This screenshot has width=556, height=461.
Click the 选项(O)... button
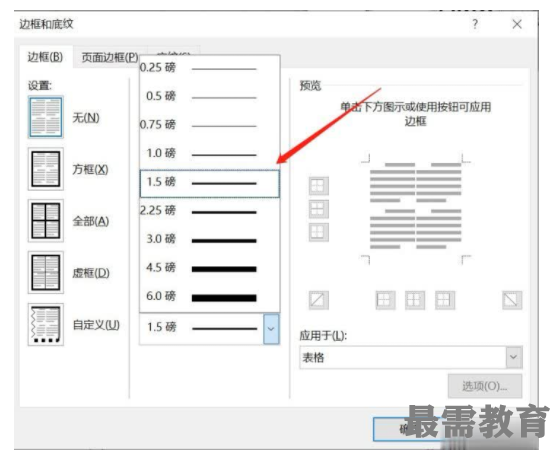pos(485,386)
